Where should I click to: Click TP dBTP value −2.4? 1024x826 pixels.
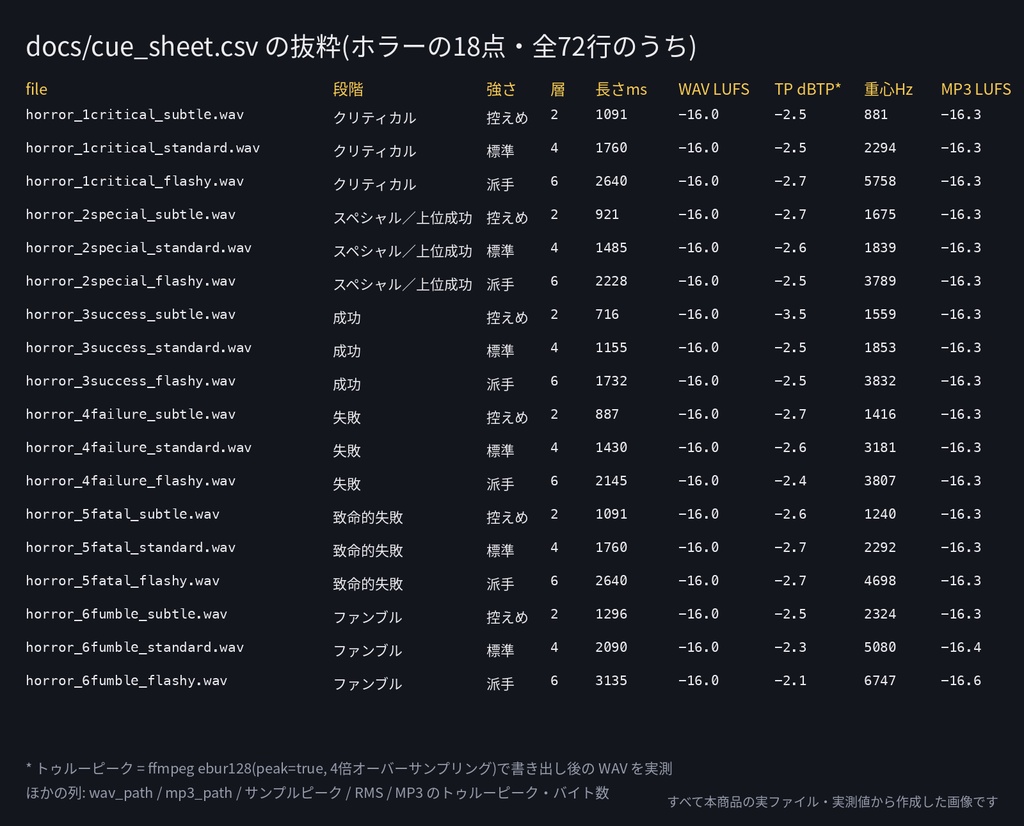point(790,481)
